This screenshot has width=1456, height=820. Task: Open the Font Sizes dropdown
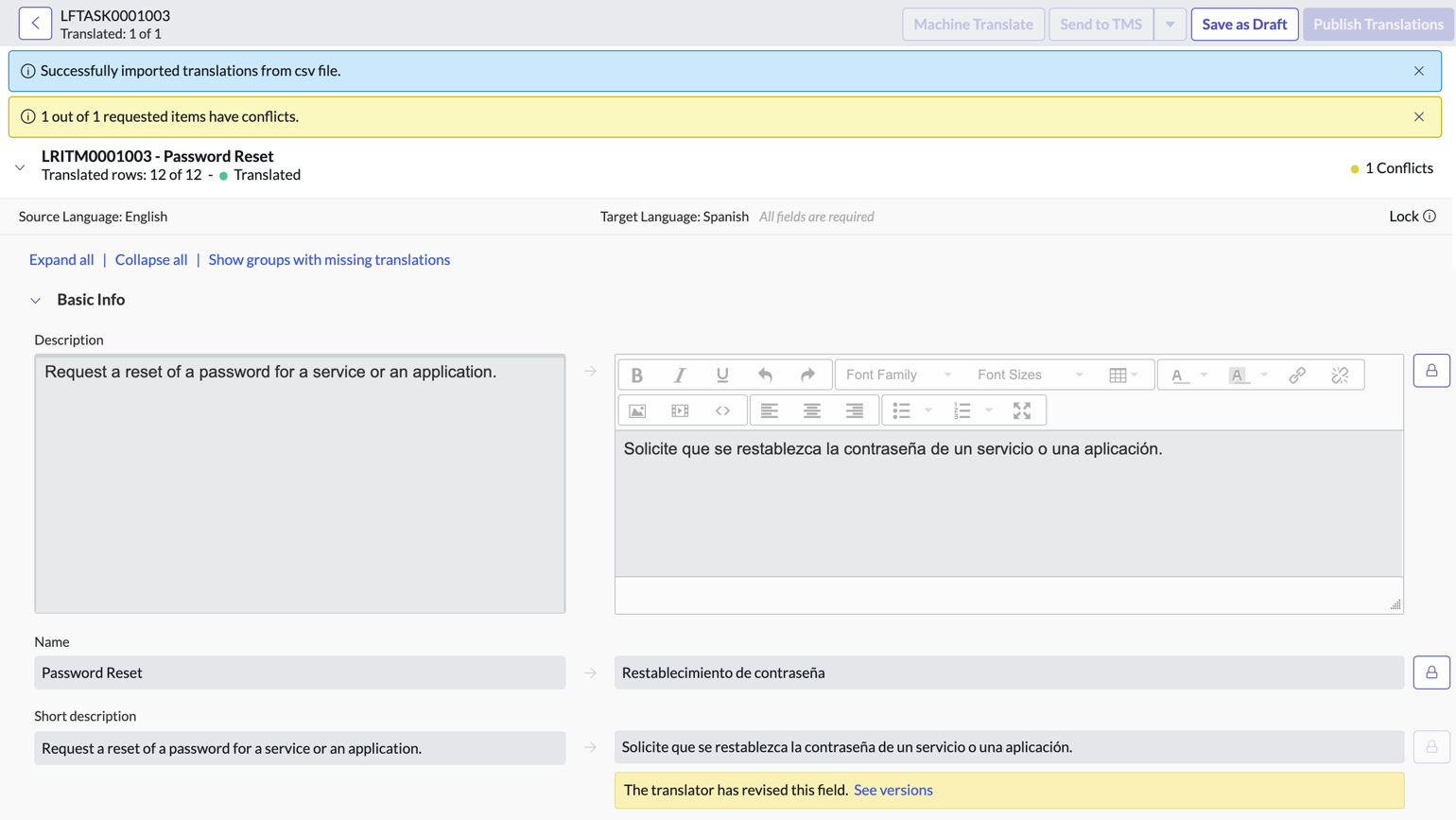tap(1031, 375)
